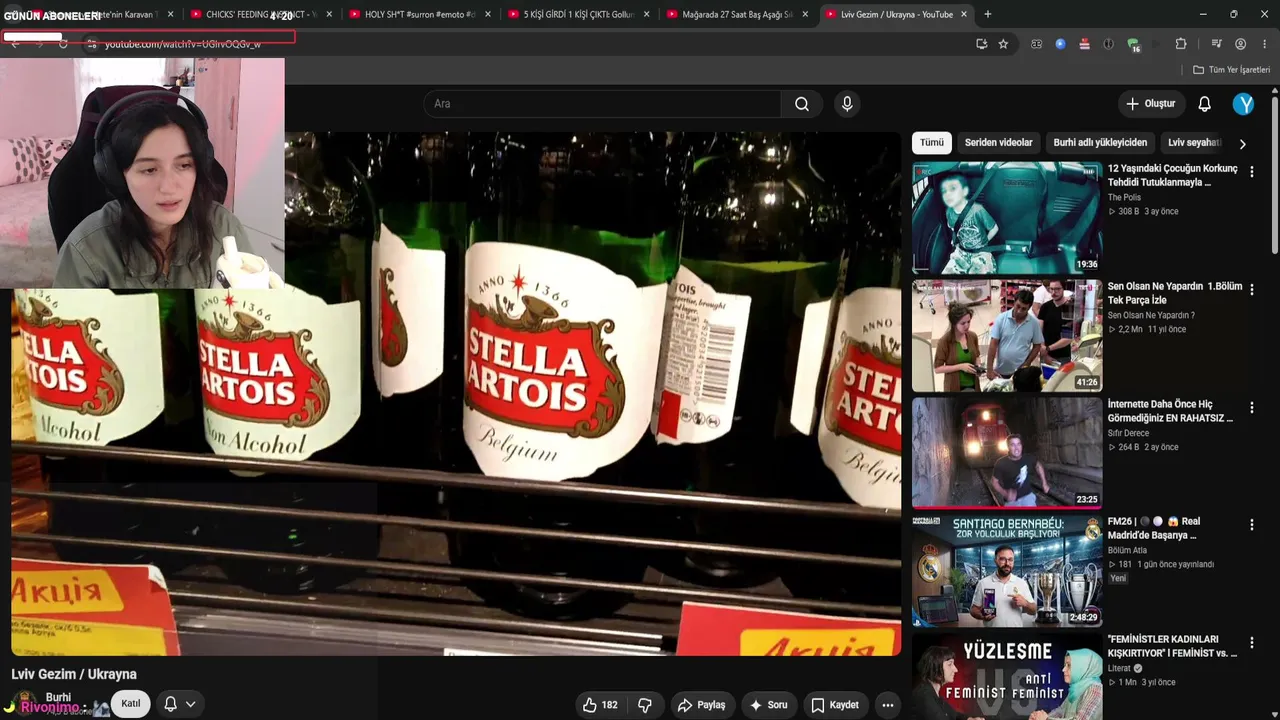Open Chrome three-dot menu

click(x=1266, y=44)
